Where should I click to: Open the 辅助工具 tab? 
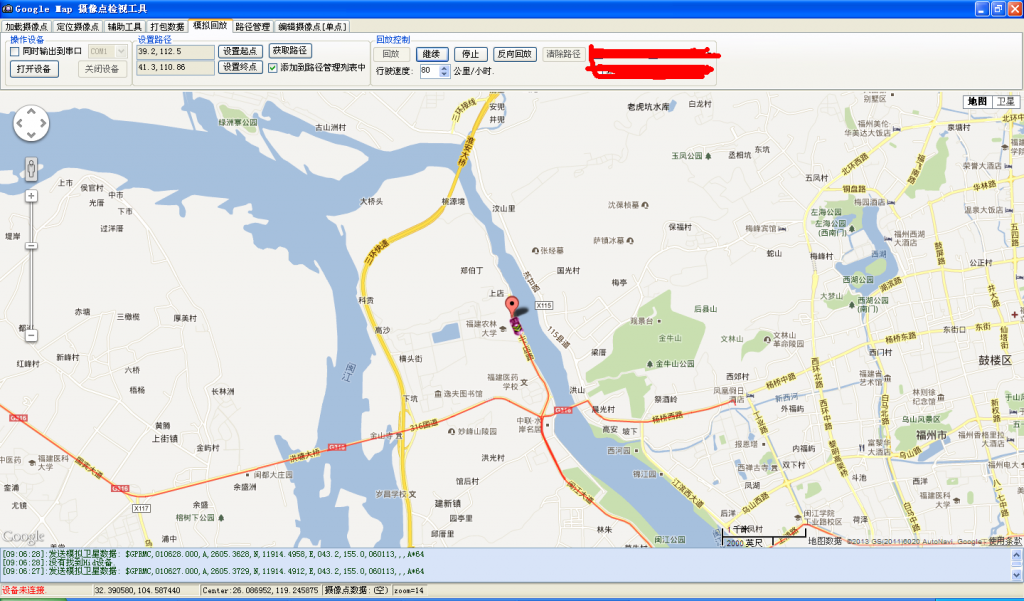click(x=124, y=26)
